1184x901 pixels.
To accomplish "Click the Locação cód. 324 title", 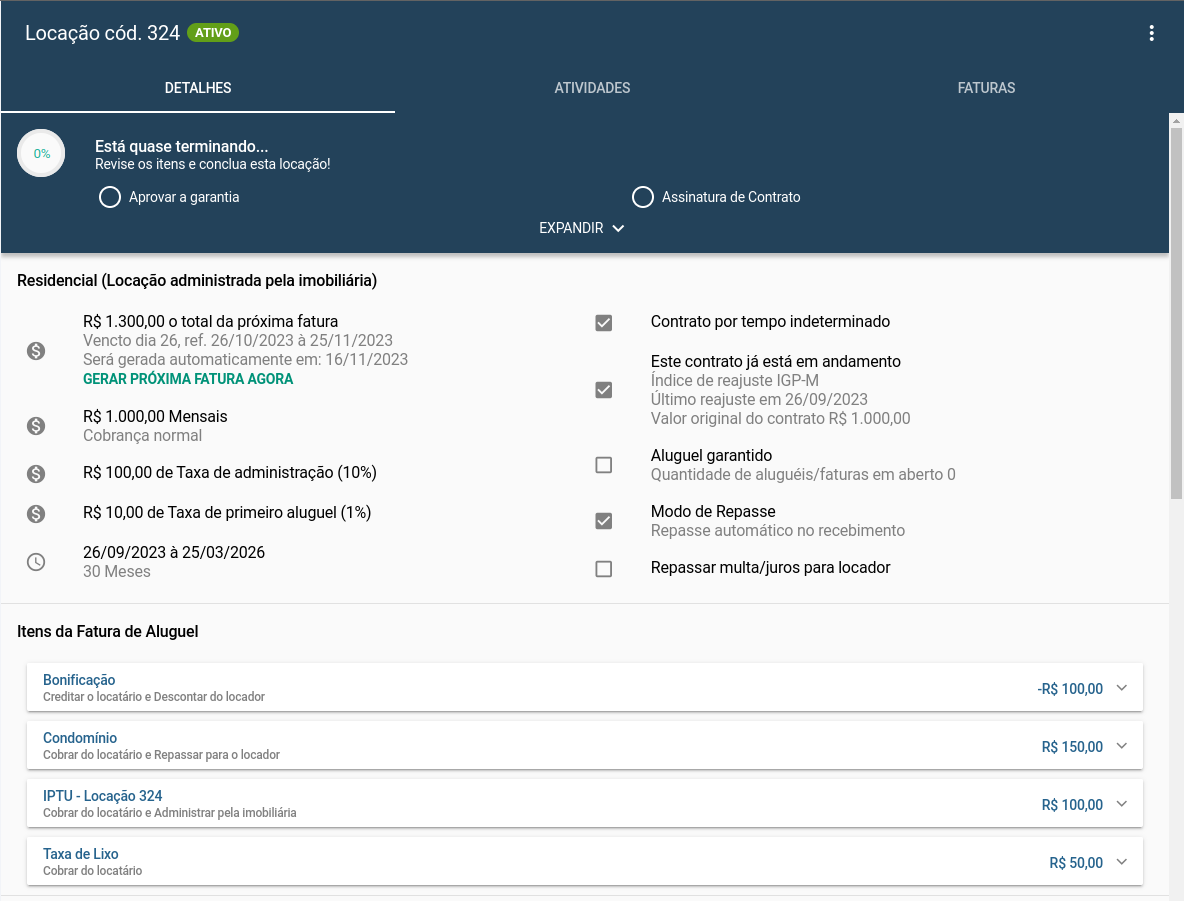I will coord(103,33).
